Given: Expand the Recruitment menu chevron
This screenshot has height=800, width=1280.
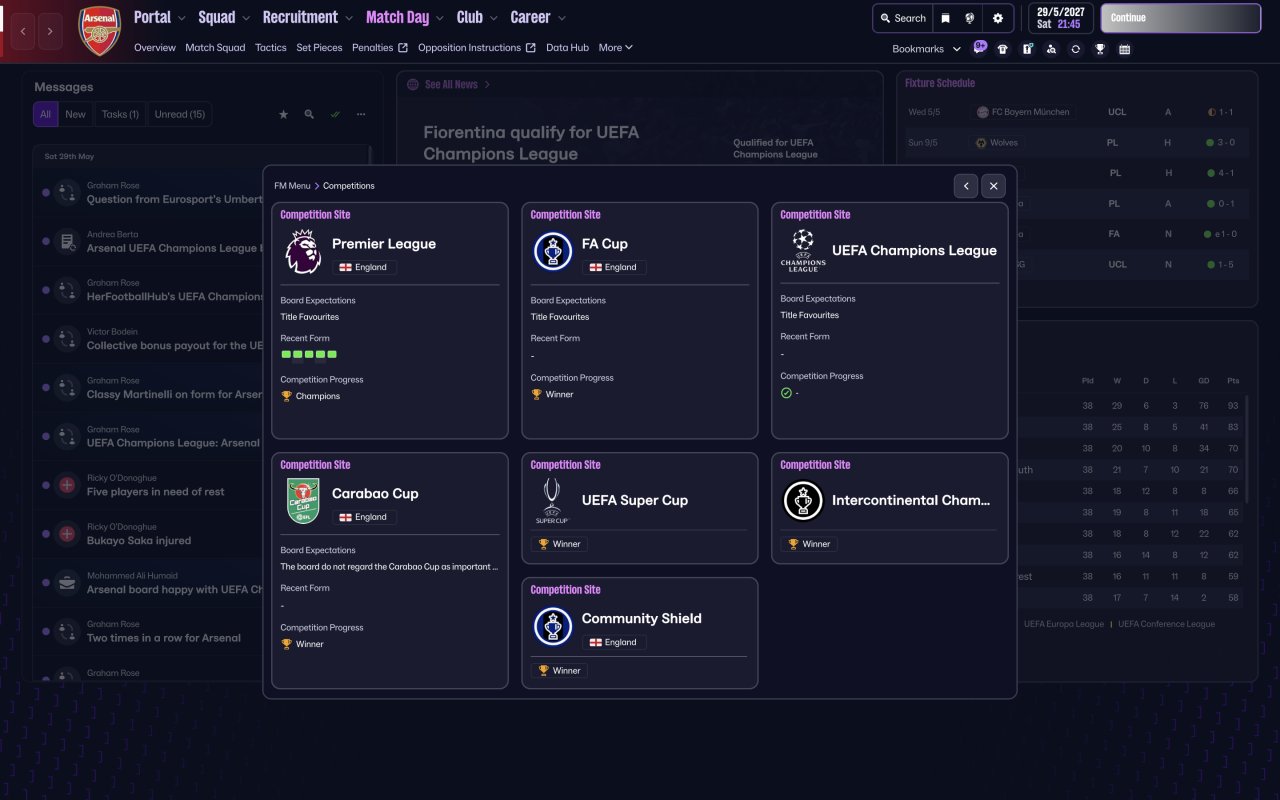Looking at the screenshot, I should click(x=348, y=18).
